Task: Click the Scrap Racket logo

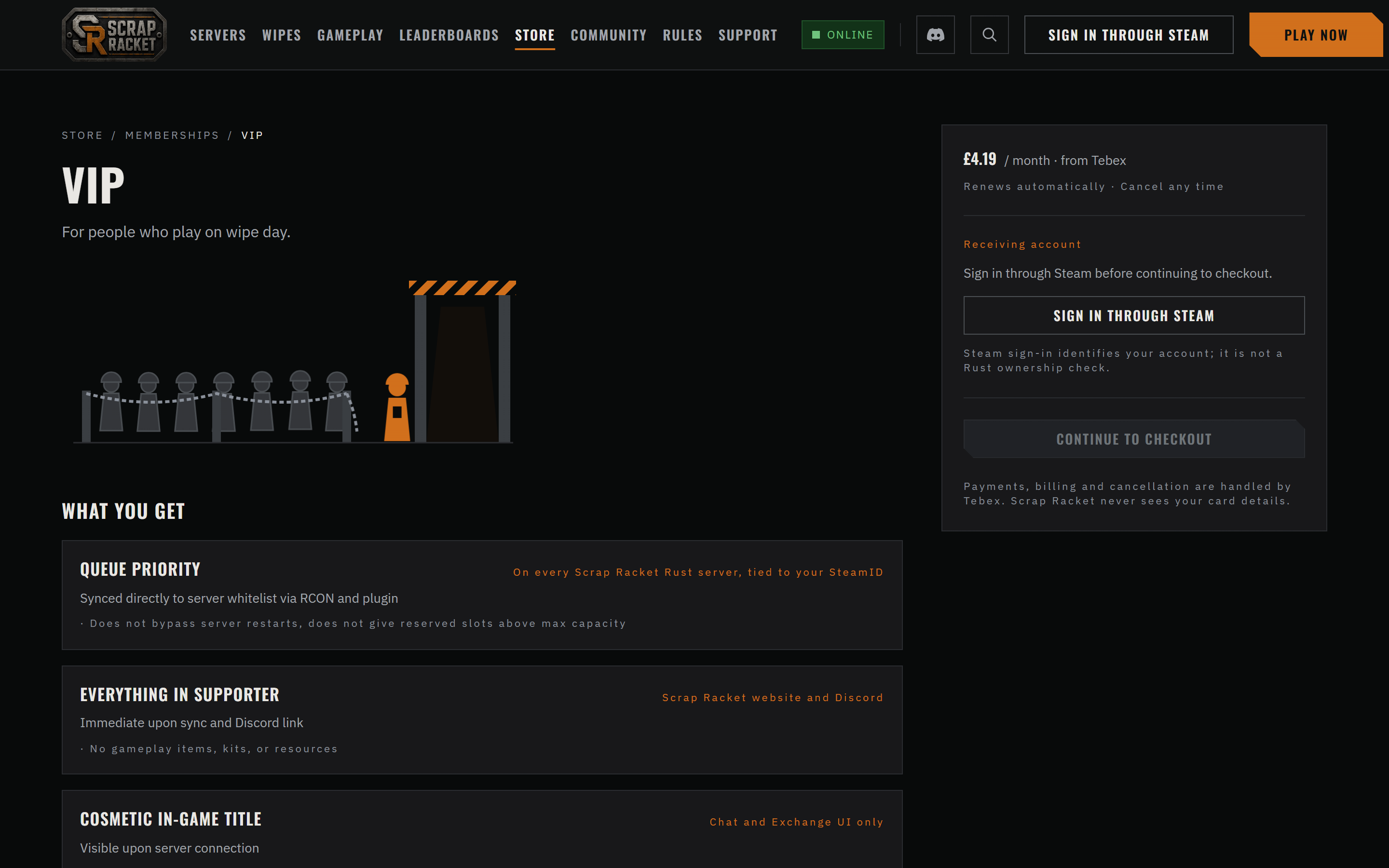Action: click(x=114, y=34)
